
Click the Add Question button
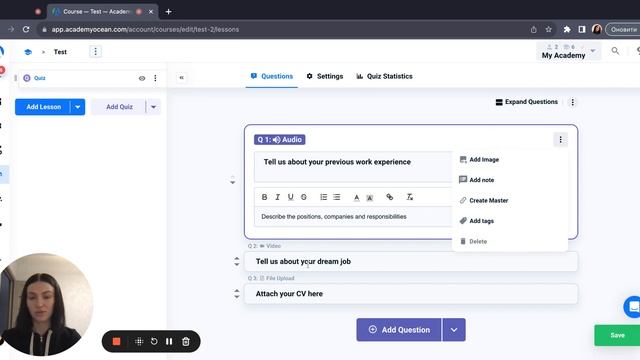(399, 330)
